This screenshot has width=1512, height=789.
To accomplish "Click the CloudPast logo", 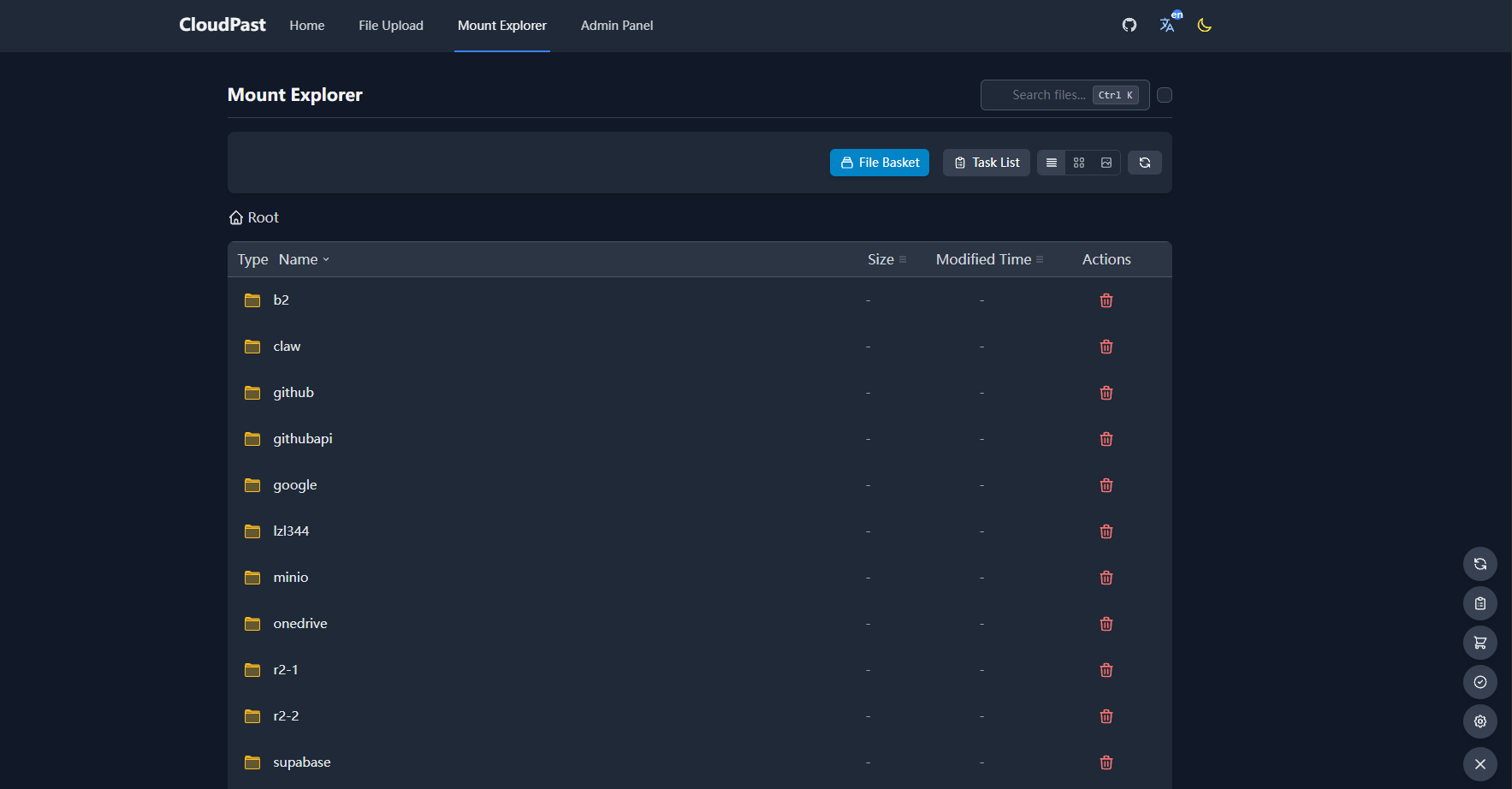I will pos(222,25).
